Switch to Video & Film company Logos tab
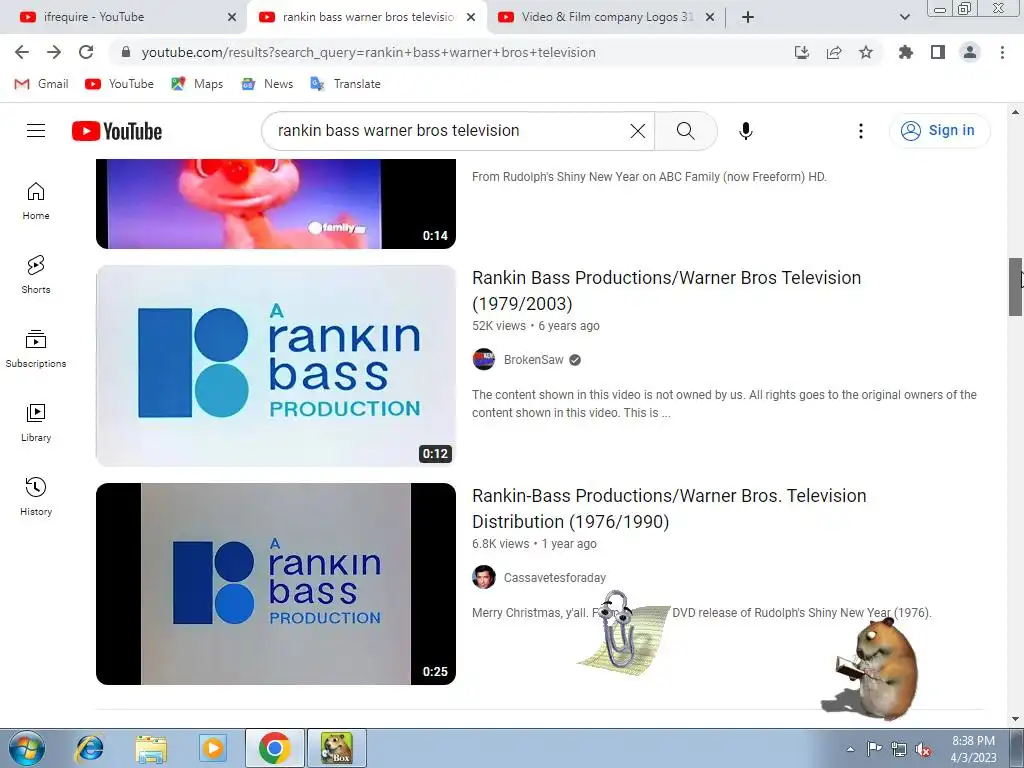This screenshot has height=768, width=1024. (x=606, y=17)
